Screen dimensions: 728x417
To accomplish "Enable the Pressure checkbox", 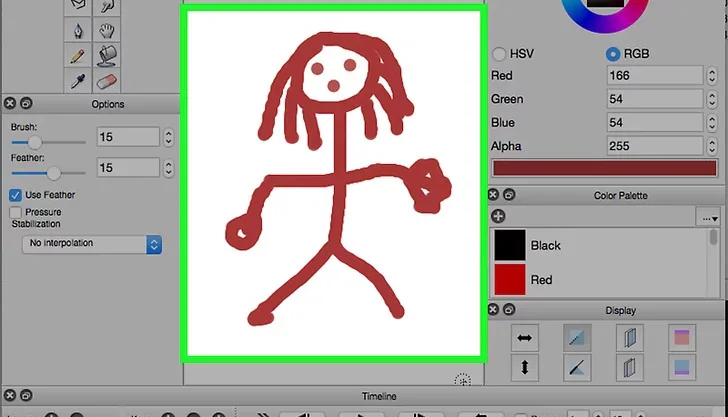I will 15,212.
